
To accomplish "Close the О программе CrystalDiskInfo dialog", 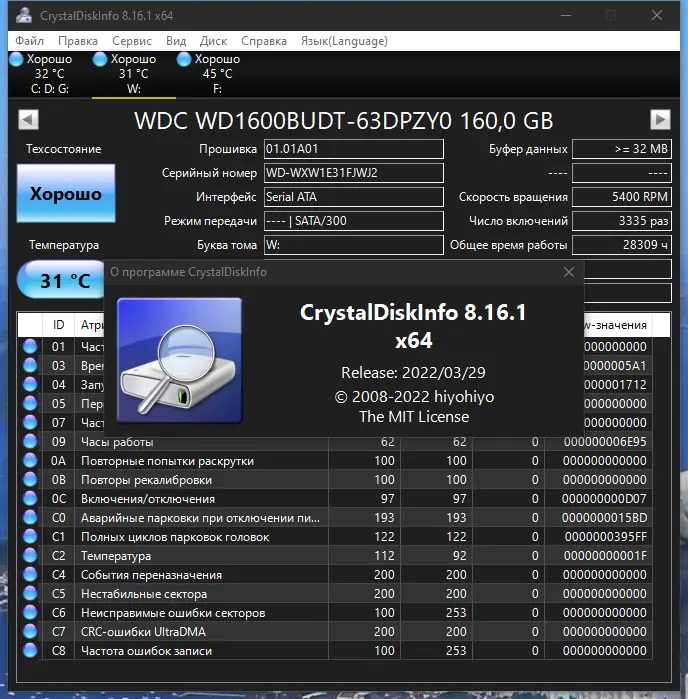I will [x=569, y=272].
